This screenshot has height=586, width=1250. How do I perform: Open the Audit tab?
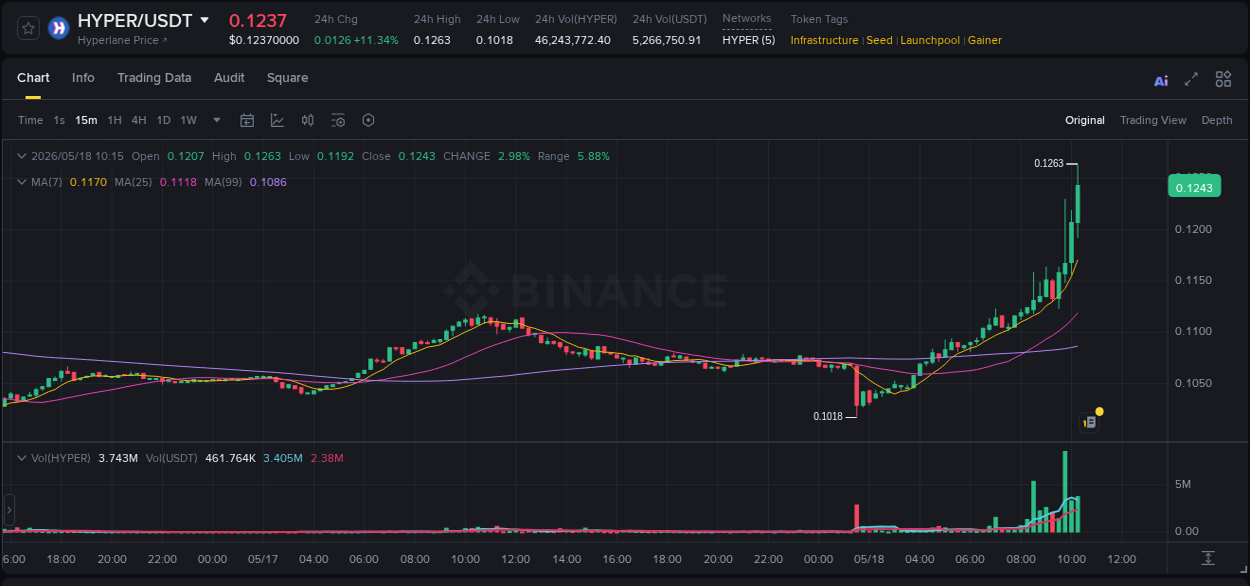(229, 78)
